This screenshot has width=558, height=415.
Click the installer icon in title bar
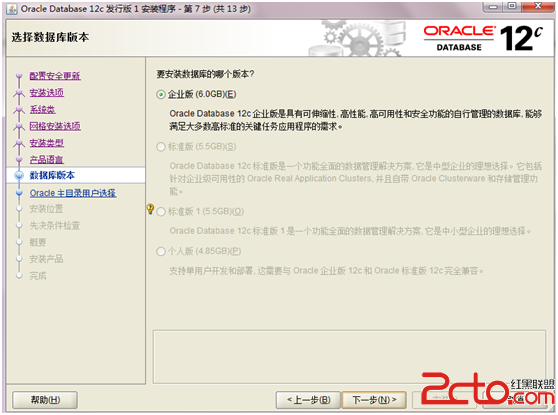(12, 9)
